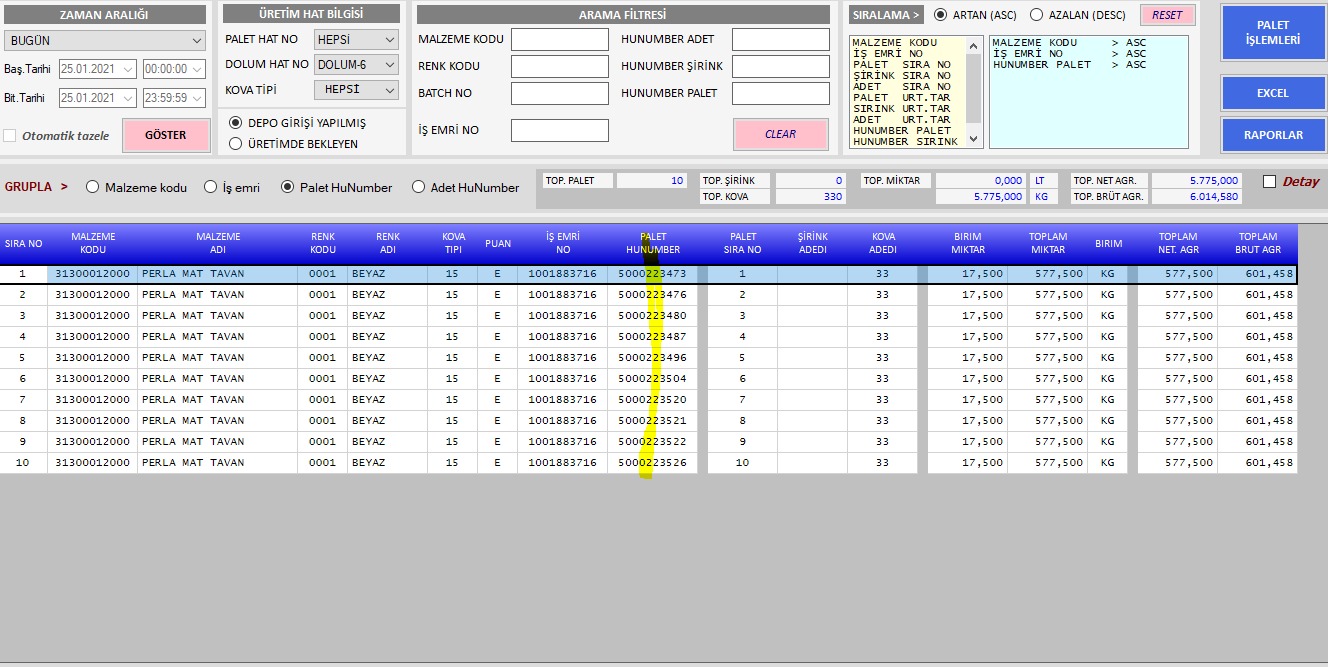Group by Malzeme kodu

pyautogui.click(x=93, y=187)
